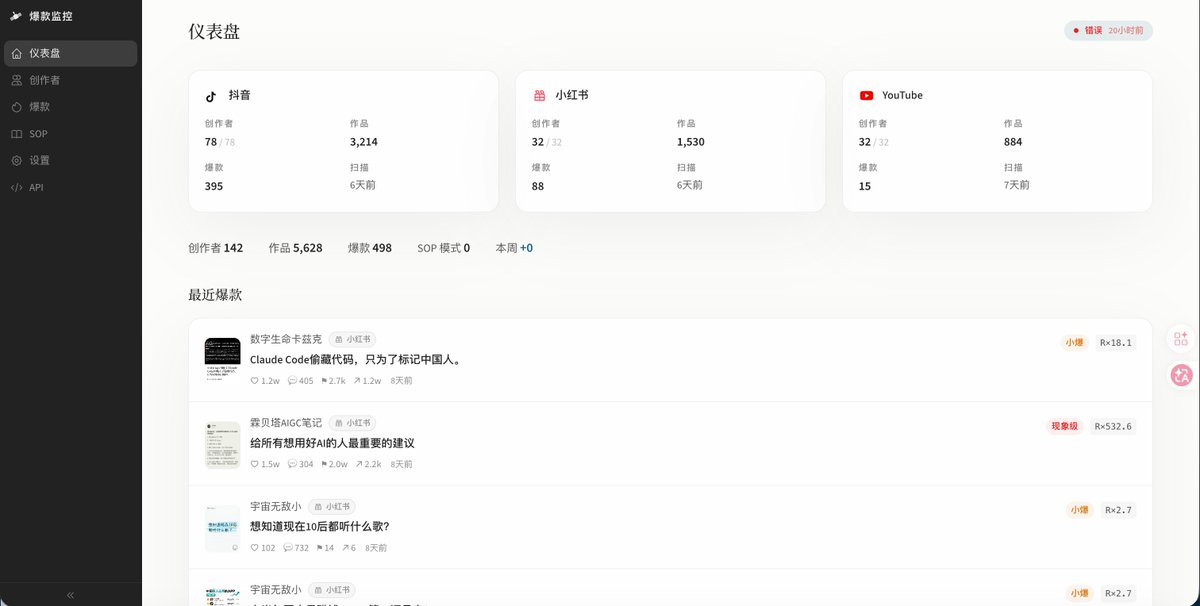Click share icon showing 2.2k
Viewport: 1200px width, 606px height.
(x=360, y=465)
